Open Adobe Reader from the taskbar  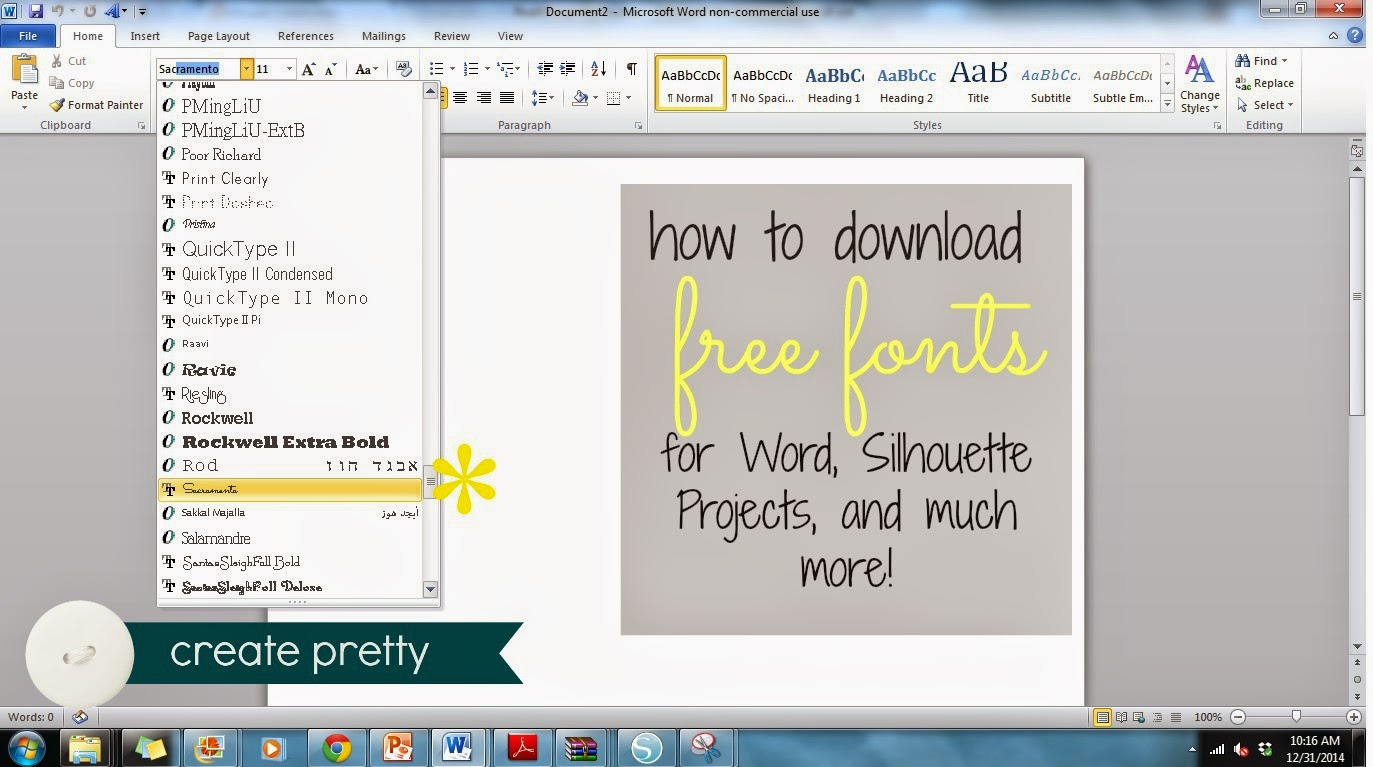[522, 747]
